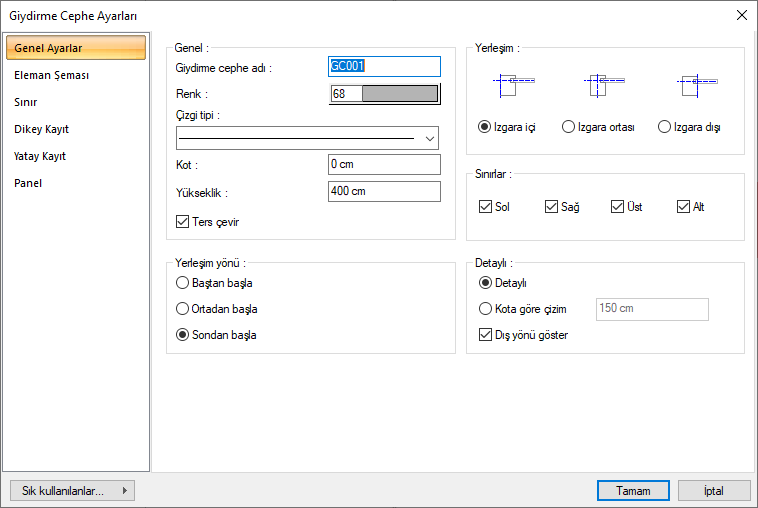Uncheck the Ters çevir checkbox
Image resolution: width=758 pixels, height=508 pixels.
[x=182, y=222]
